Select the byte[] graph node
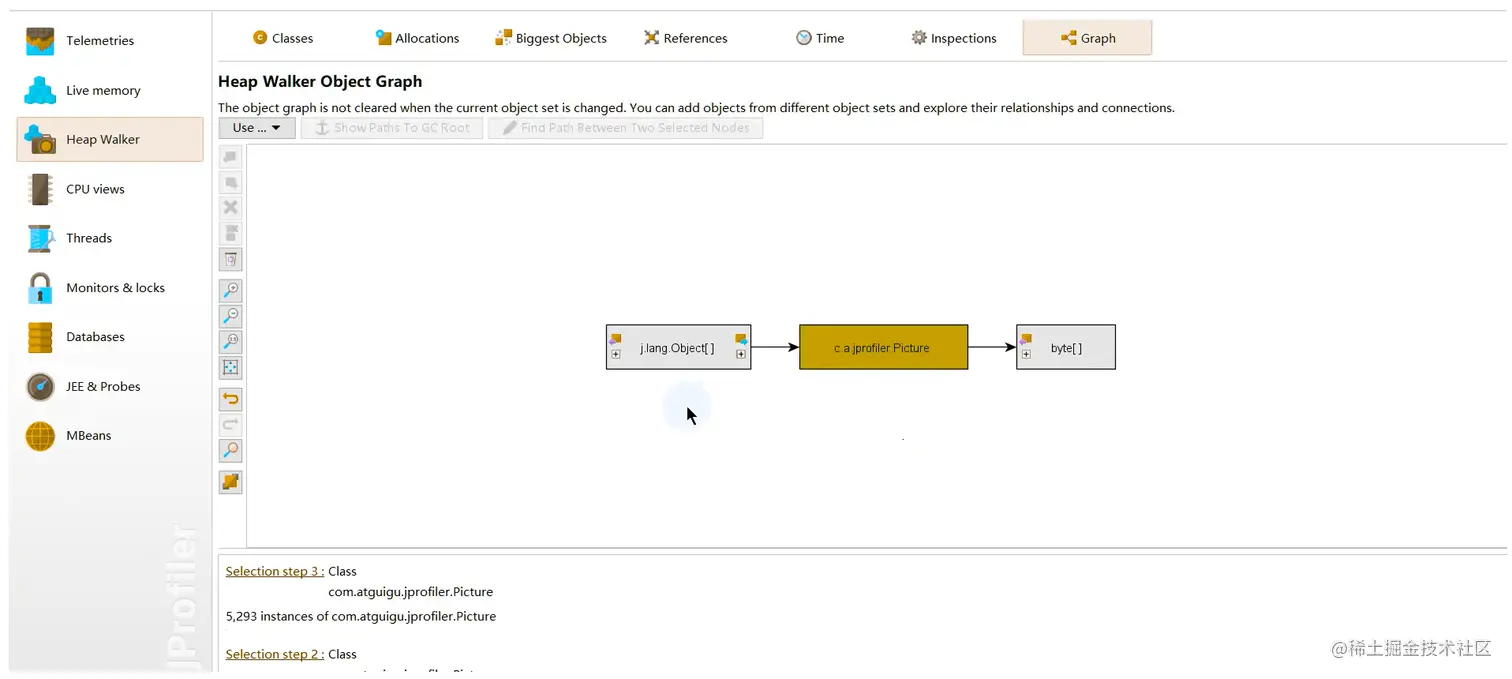Viewport: 1512px width, 679px height. 1066,347
